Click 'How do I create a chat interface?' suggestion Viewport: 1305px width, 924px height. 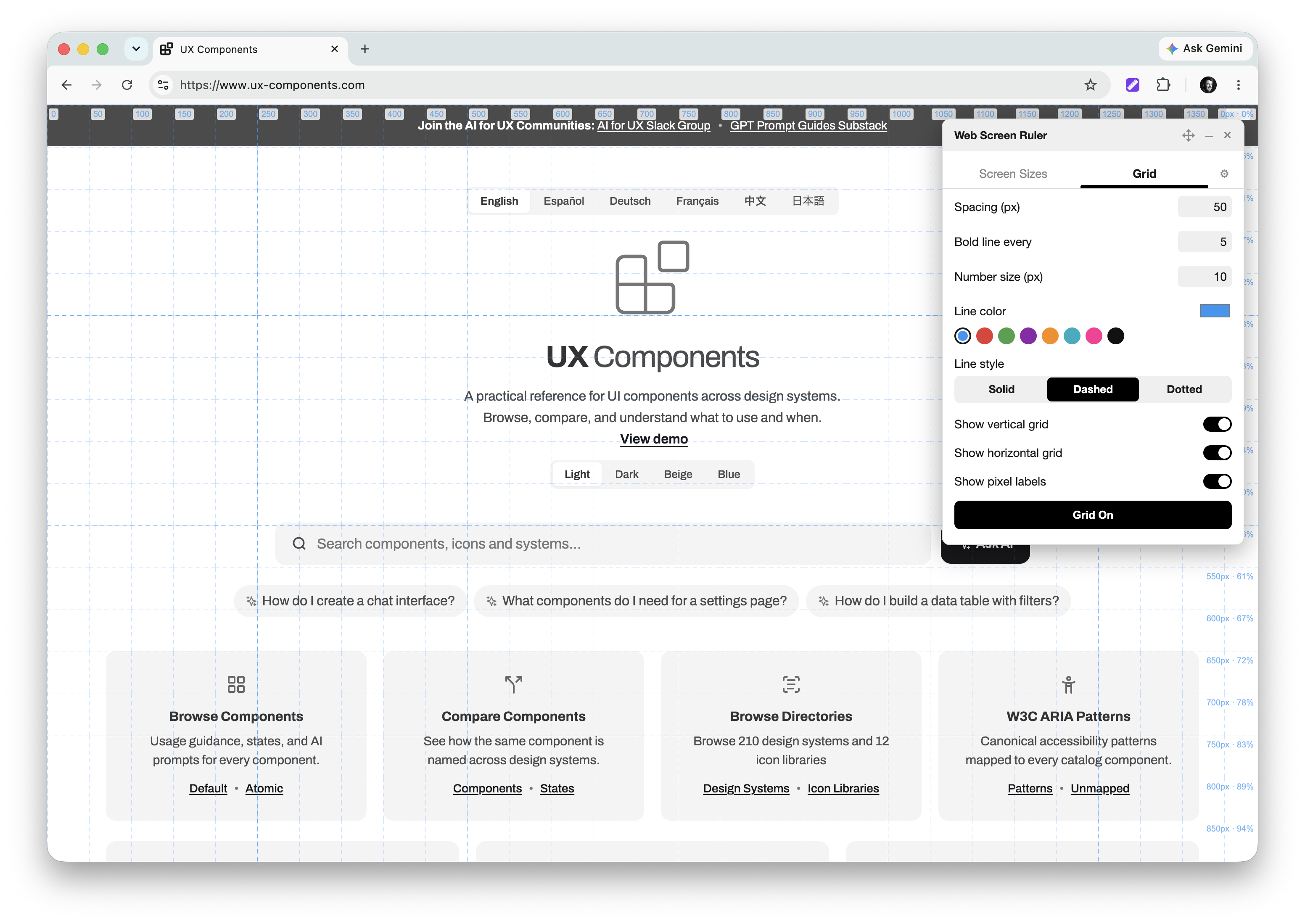point(350,601)
